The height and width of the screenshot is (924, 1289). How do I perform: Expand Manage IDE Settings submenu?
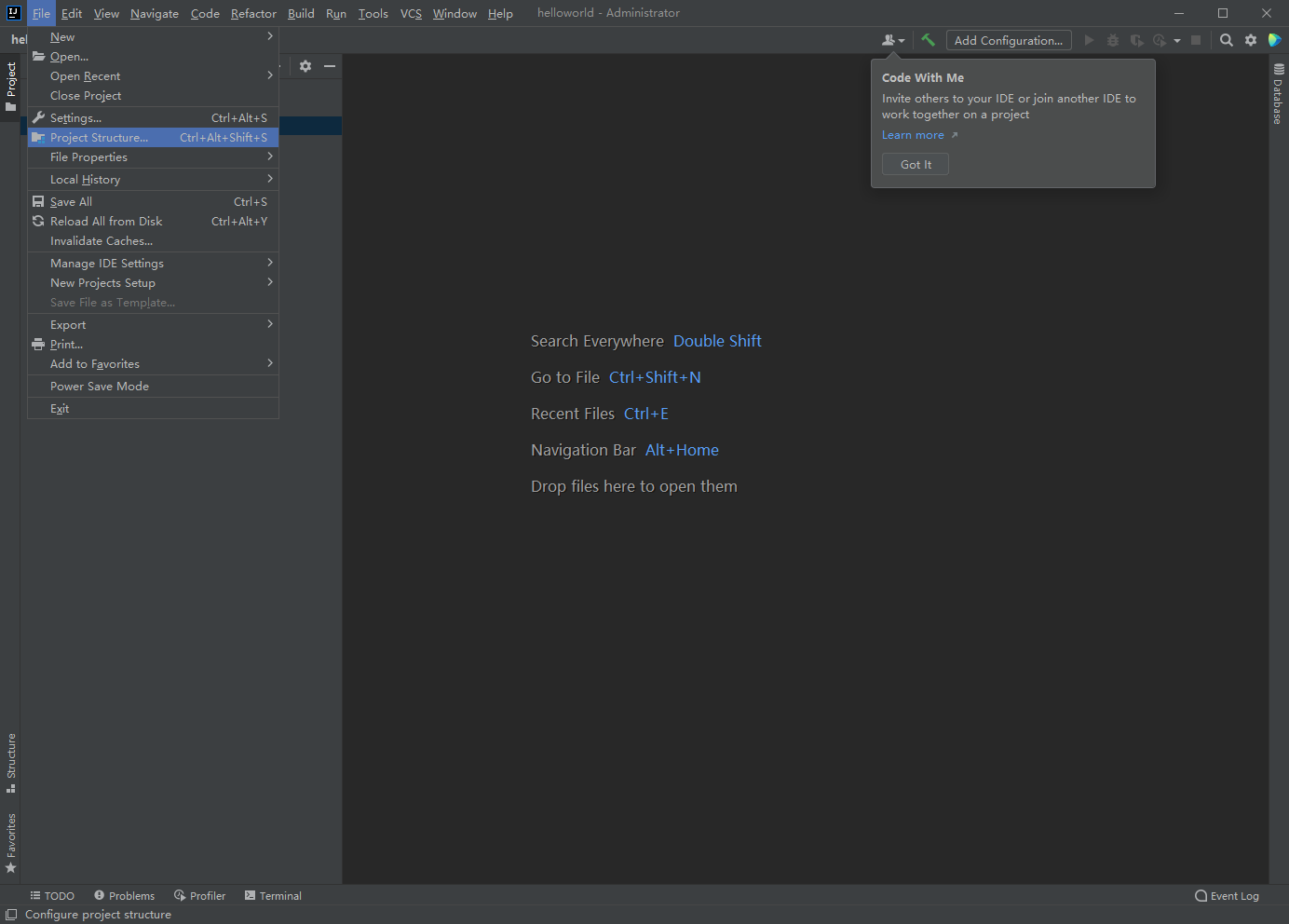coord(153,264)
